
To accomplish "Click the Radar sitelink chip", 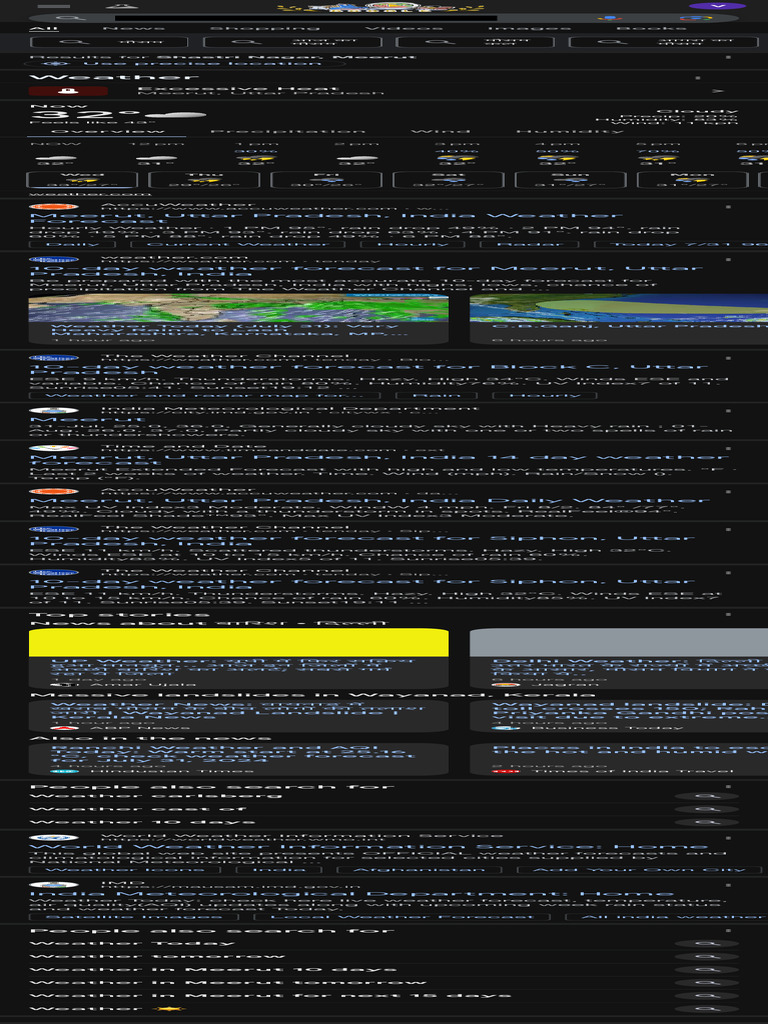I will coord(529,244).
